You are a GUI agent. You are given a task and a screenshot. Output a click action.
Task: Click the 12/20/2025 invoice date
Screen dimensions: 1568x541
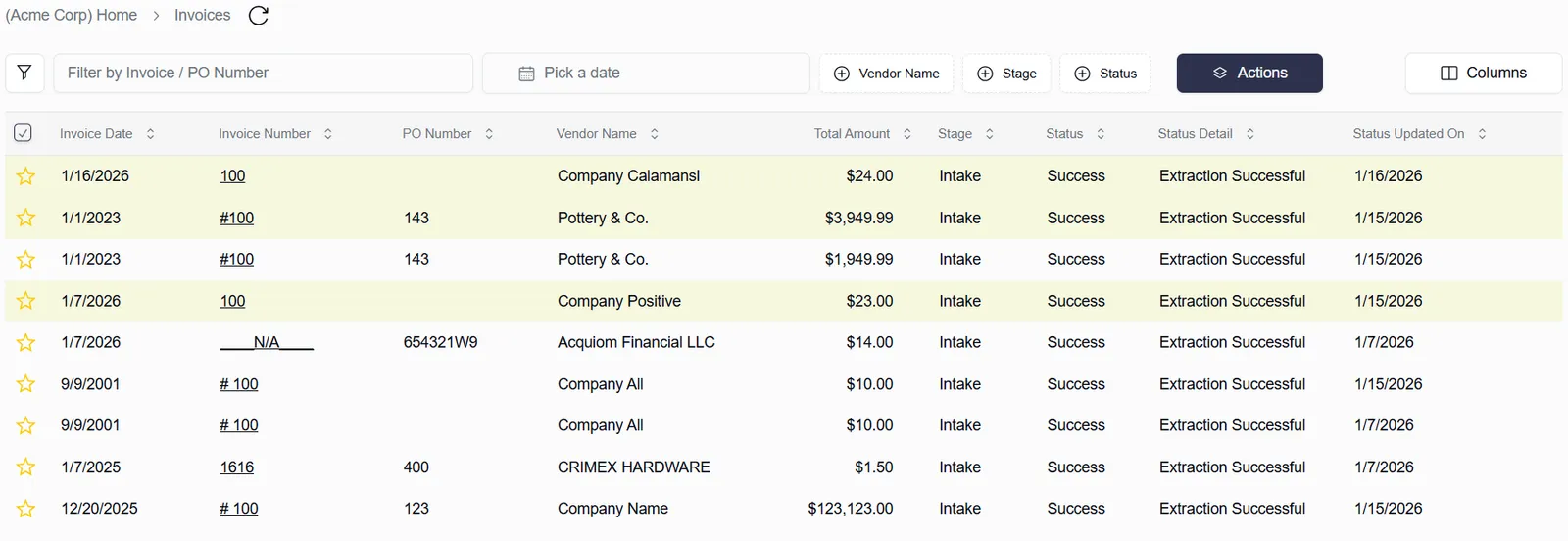click(x=99, y=509)
